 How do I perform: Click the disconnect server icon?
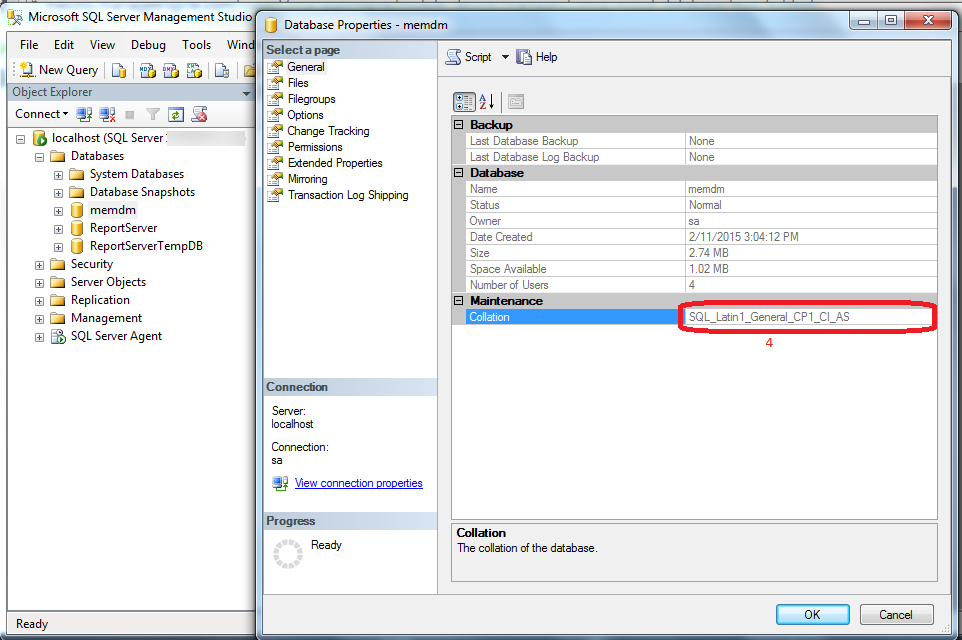pos(108,114)
